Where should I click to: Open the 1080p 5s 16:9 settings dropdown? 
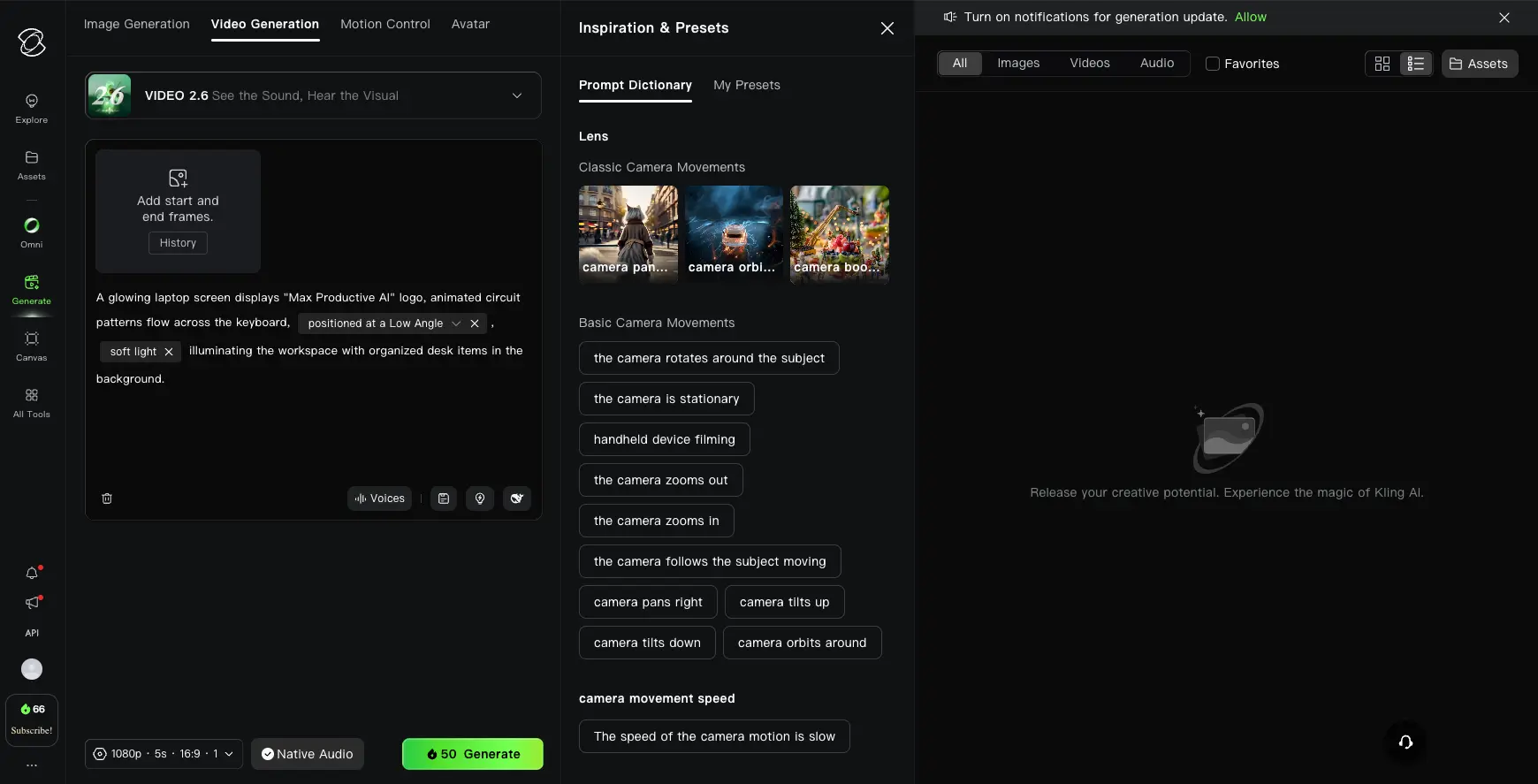[164, 754]
